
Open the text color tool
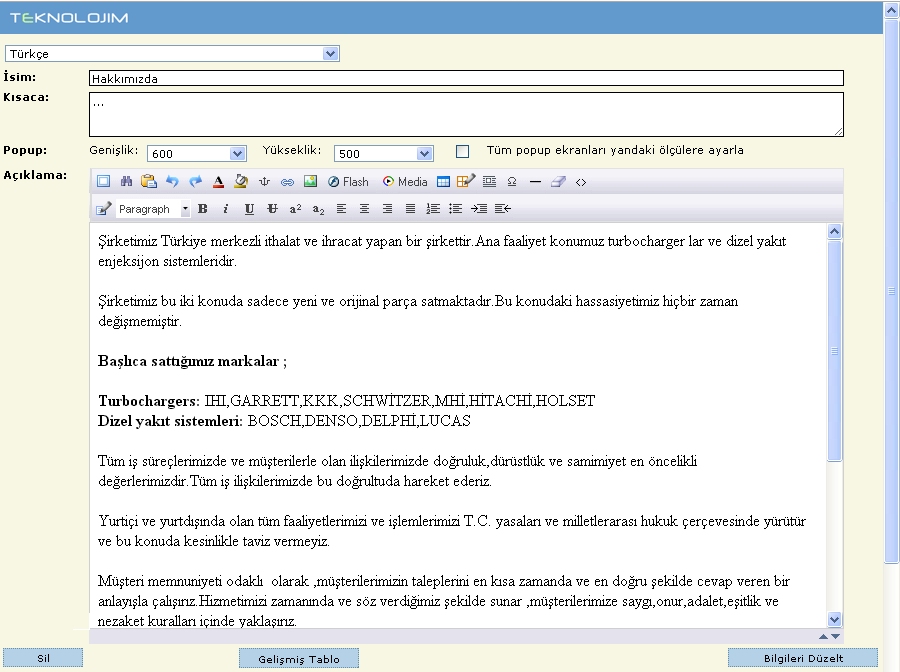[x=218, y=182]
